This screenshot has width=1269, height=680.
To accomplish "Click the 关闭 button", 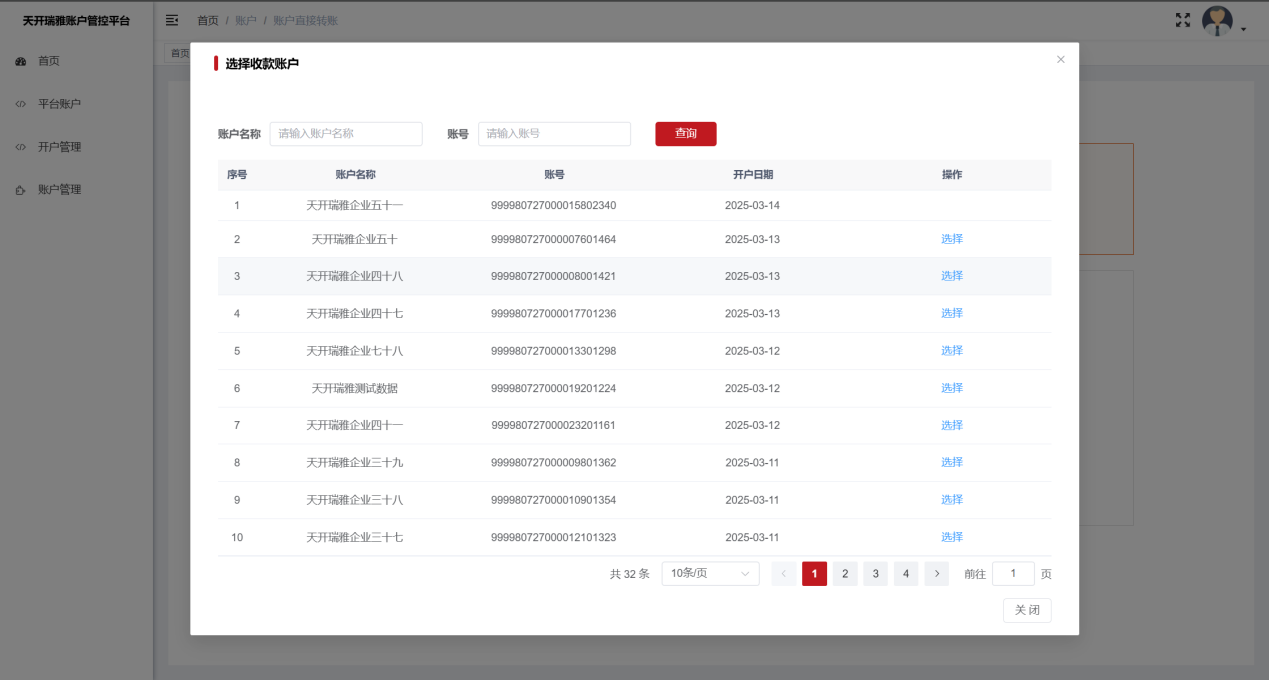I will coord(1026,610).
